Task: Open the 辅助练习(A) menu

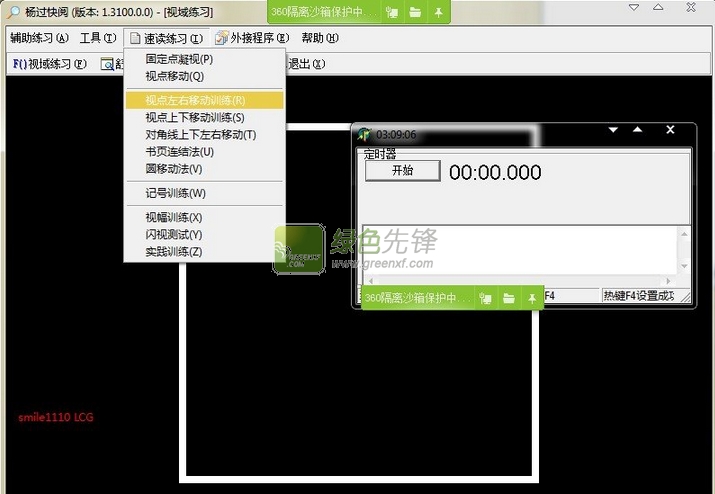Action: click(x=40, y=38)
